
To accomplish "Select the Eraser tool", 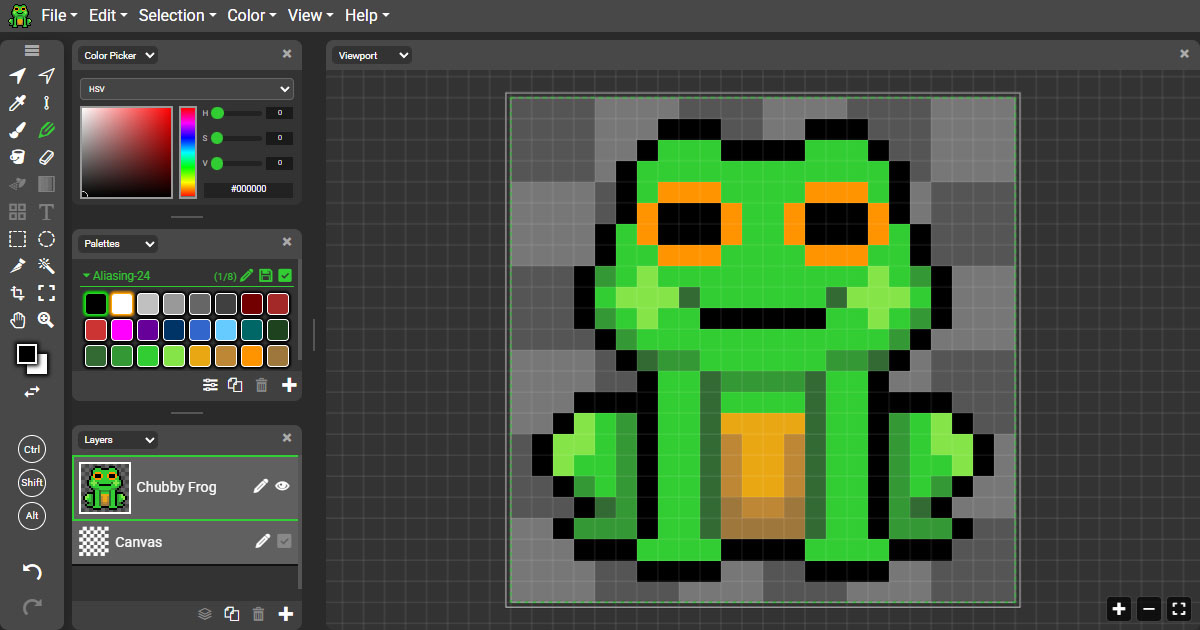I will (x=46, y=157).
